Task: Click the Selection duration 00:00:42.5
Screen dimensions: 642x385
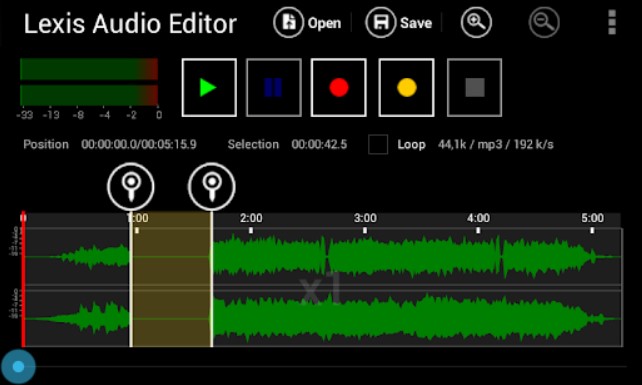Action: pos(319,145)
